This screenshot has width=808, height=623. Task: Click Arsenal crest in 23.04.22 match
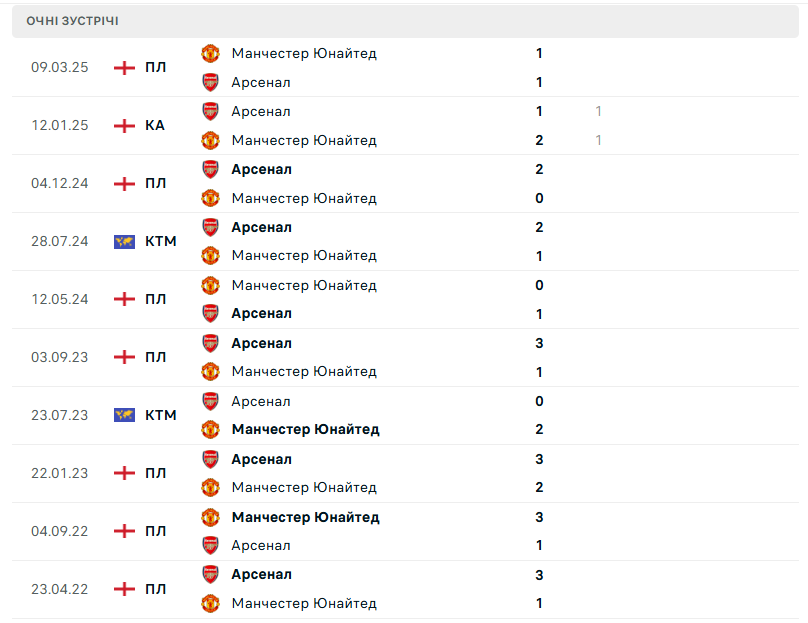[210, 575]
